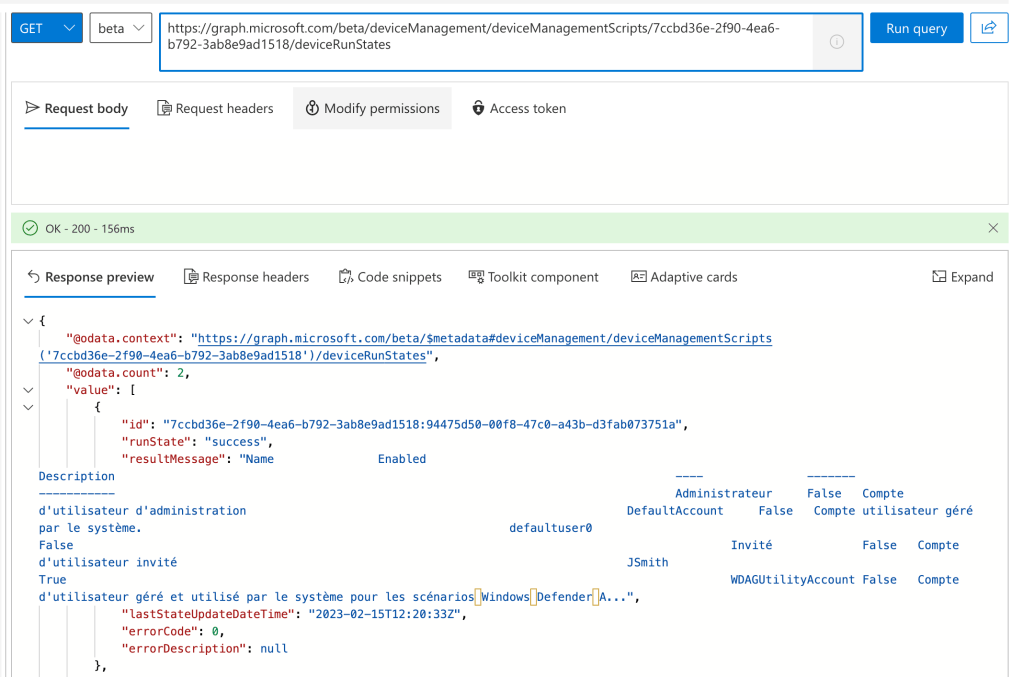Open the beta version dropdown
Viewport: 1023px width, 677px height.
120,28
